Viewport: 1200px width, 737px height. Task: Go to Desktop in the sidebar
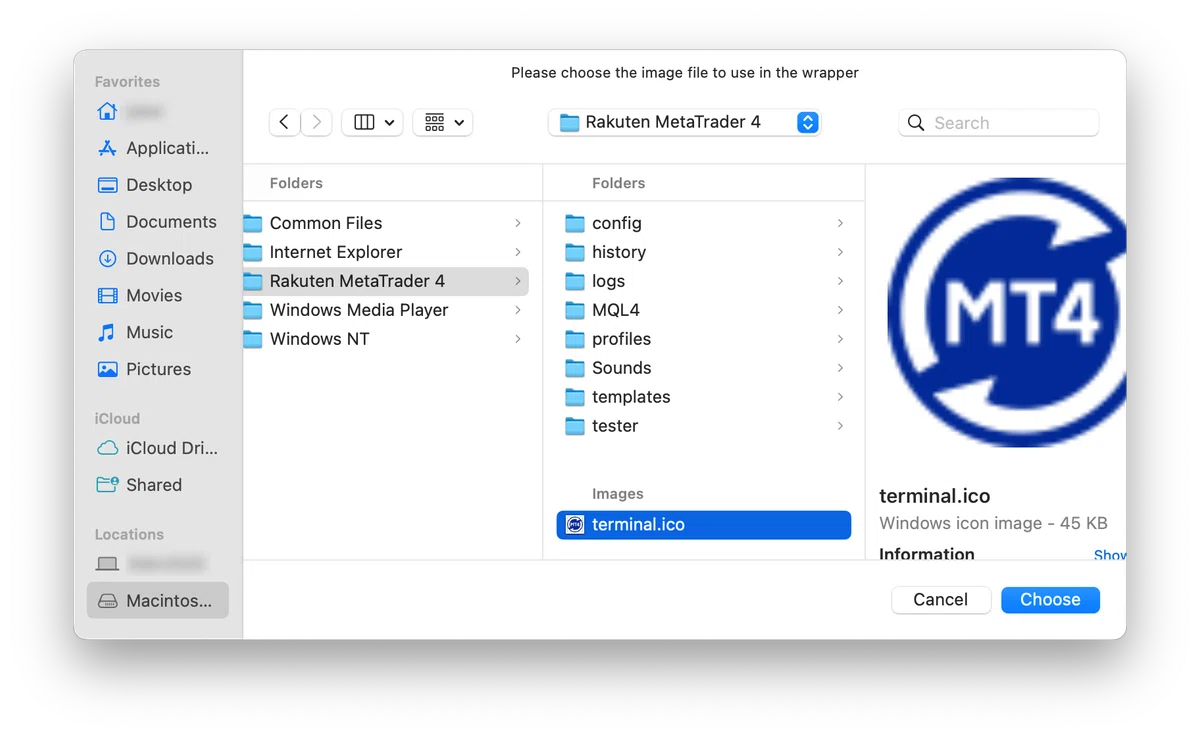[157, 185]
